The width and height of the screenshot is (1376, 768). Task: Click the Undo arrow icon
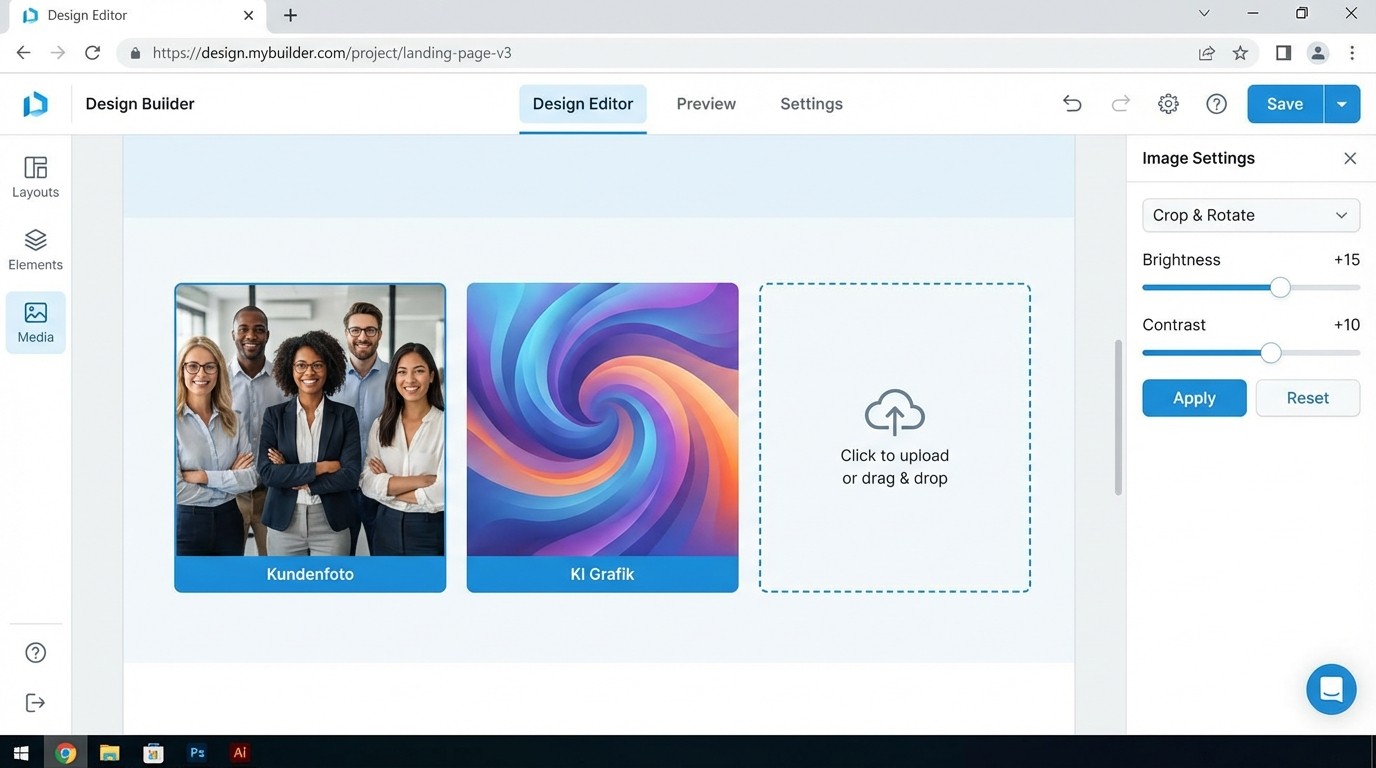(x=1071, y=103)
